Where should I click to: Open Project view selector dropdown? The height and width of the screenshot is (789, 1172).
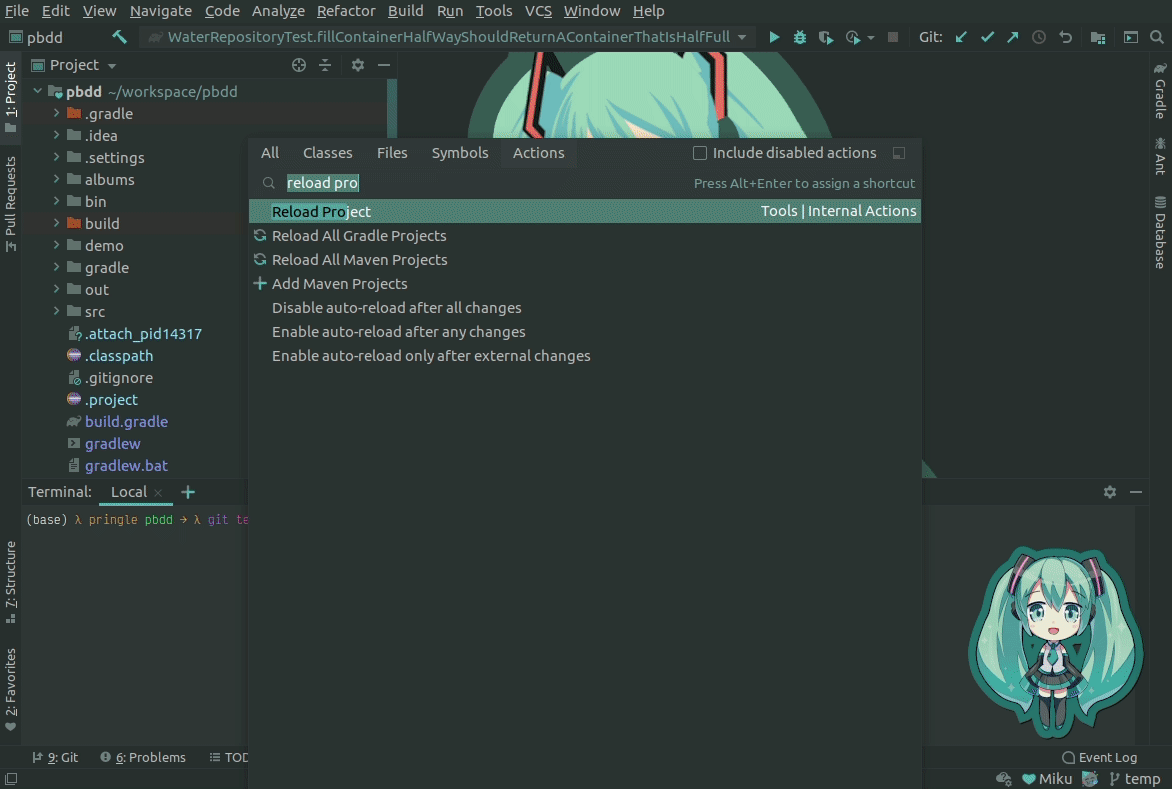pyautogui.click(x=111, y=66)
